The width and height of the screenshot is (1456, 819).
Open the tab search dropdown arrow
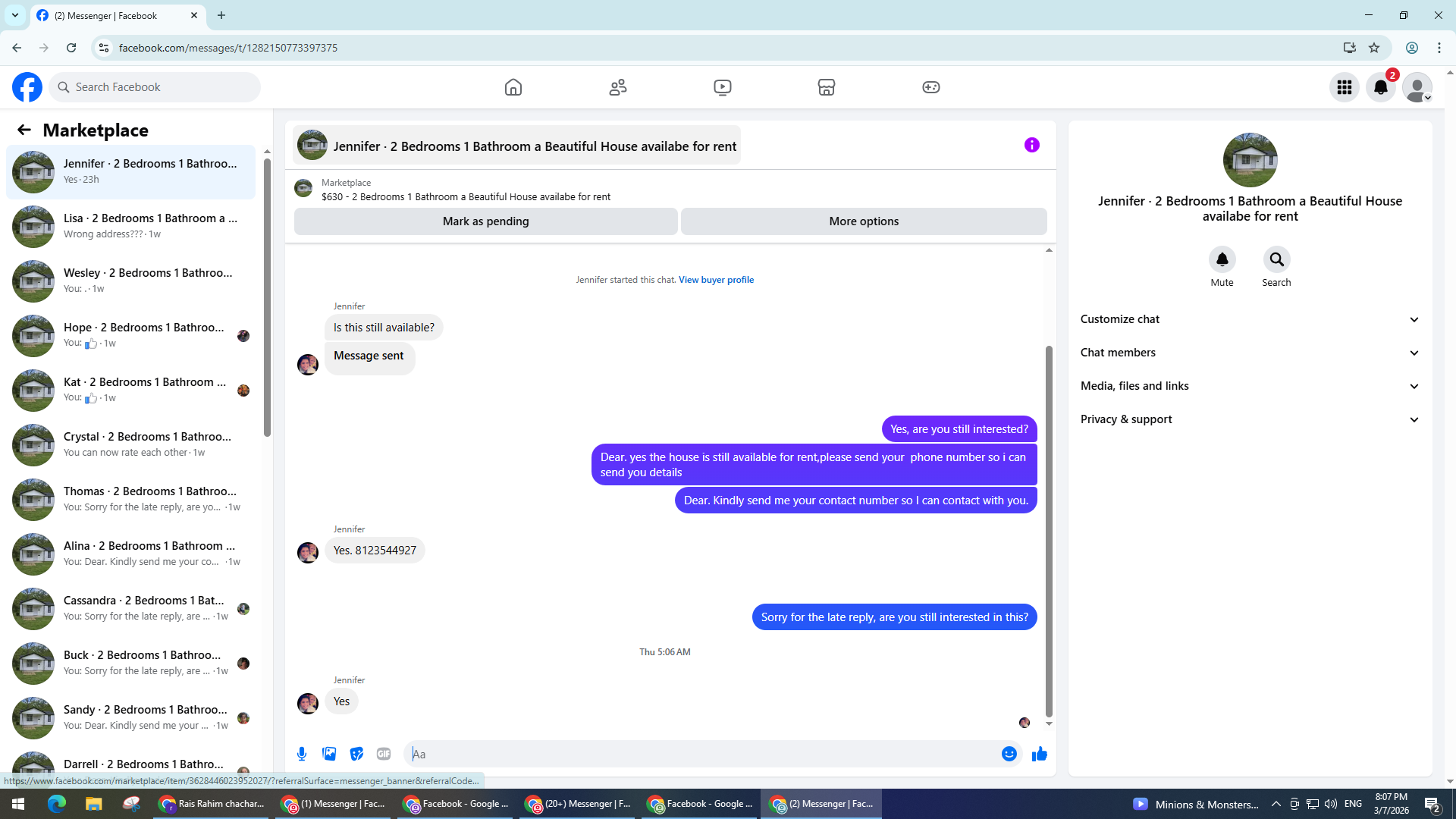(x=14, y=15)
